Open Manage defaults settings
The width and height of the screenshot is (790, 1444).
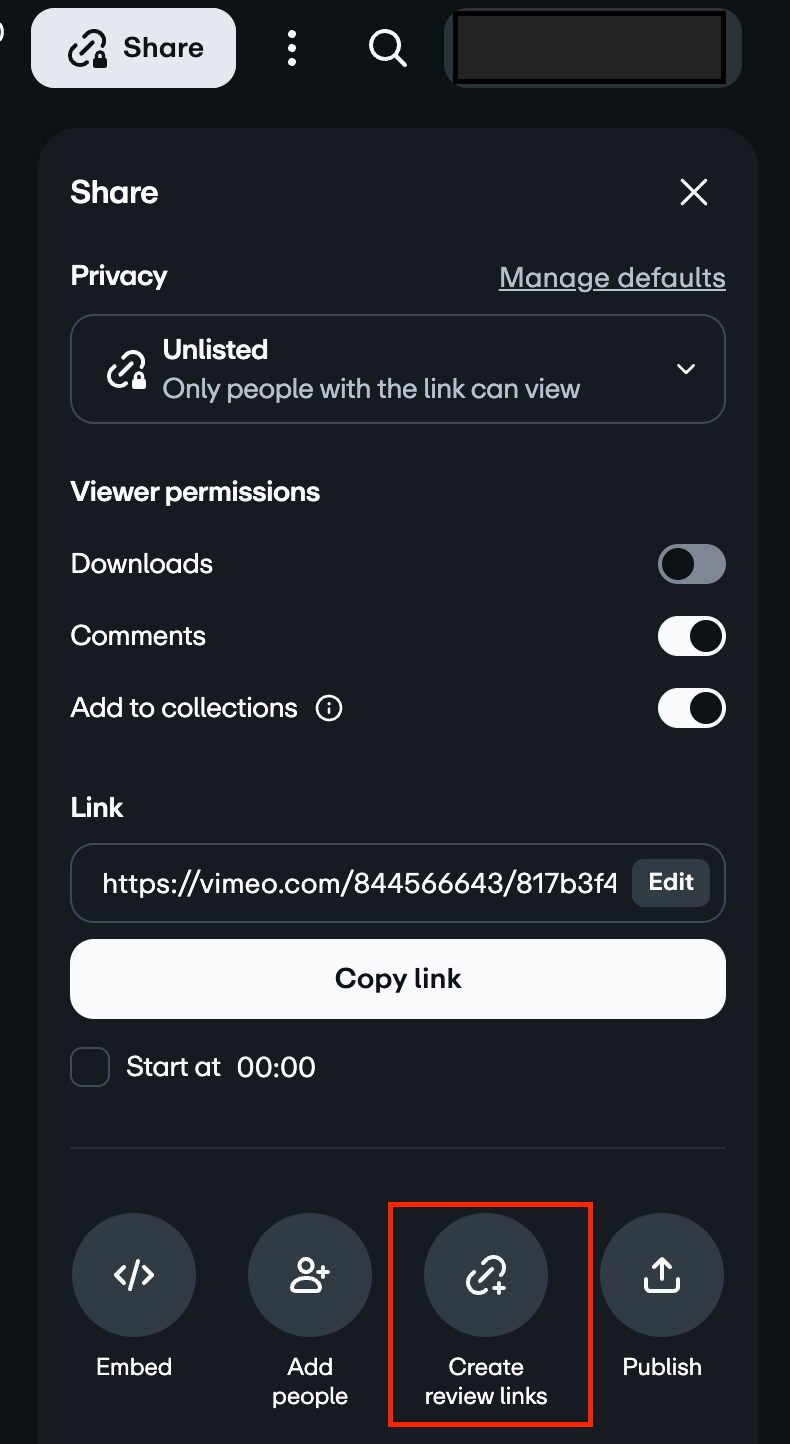[x=612, y=277]
